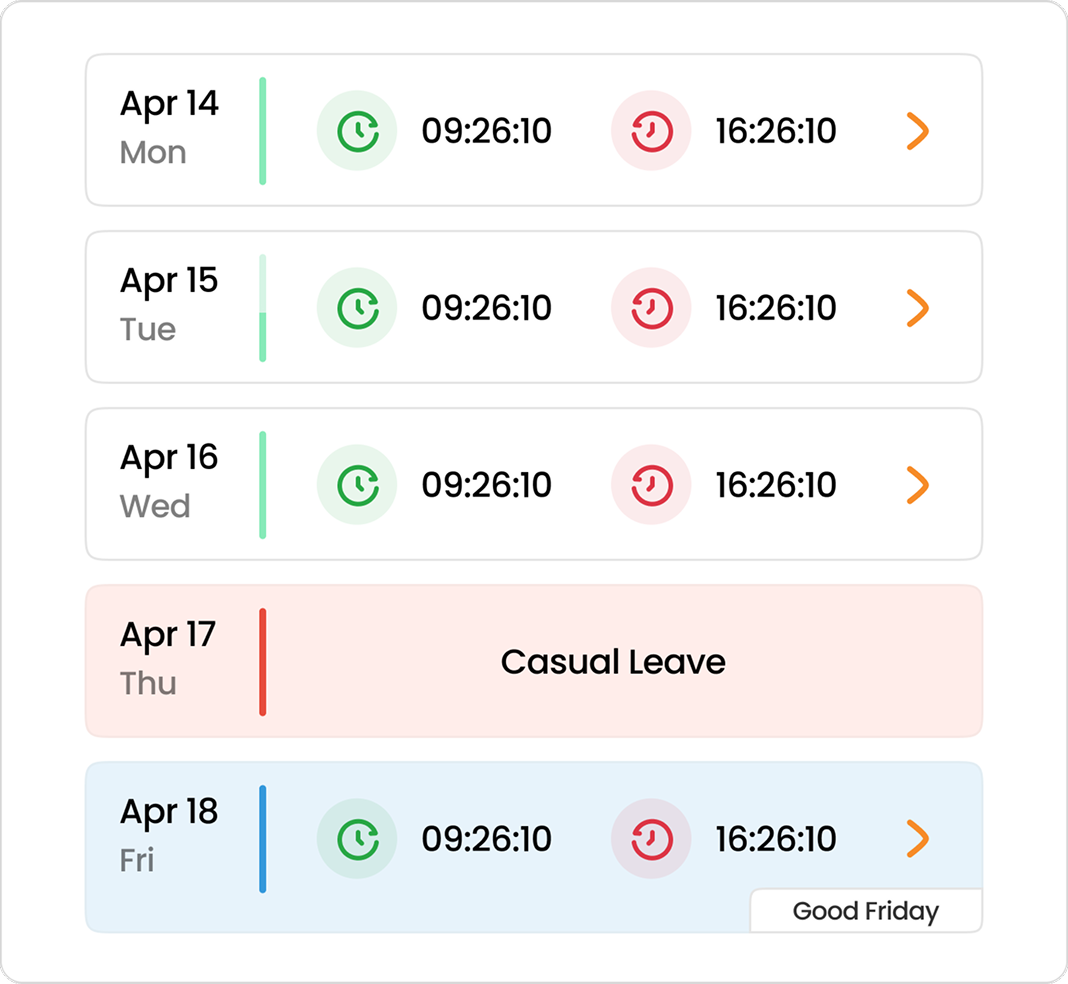Click the red clock-out icon for Apr 14
The image size is (1068, 984).
(651, 131)
